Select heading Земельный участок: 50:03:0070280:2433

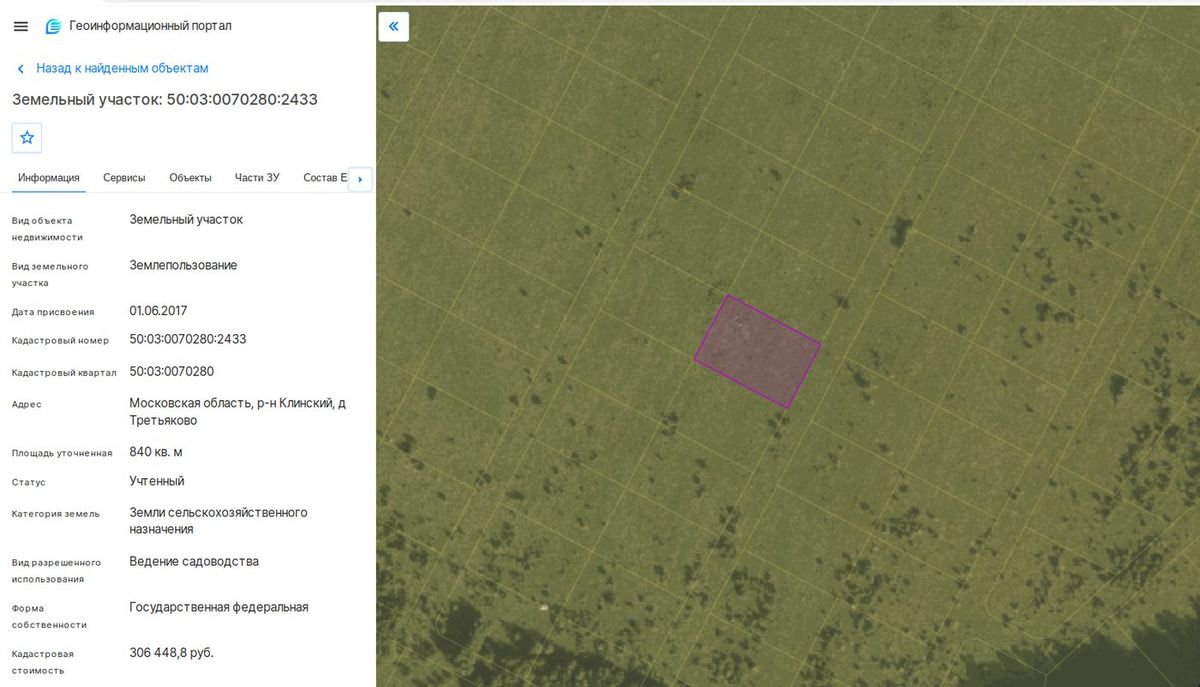[x=165, y=99]
